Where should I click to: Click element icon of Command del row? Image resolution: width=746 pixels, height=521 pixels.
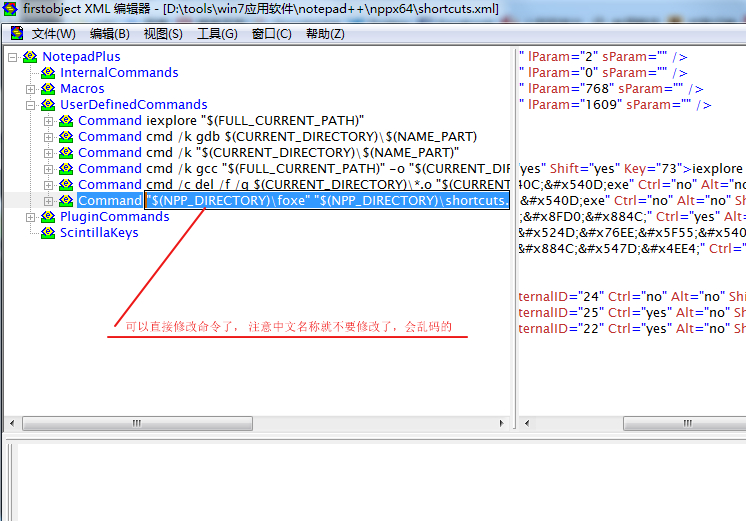[66, 185]
